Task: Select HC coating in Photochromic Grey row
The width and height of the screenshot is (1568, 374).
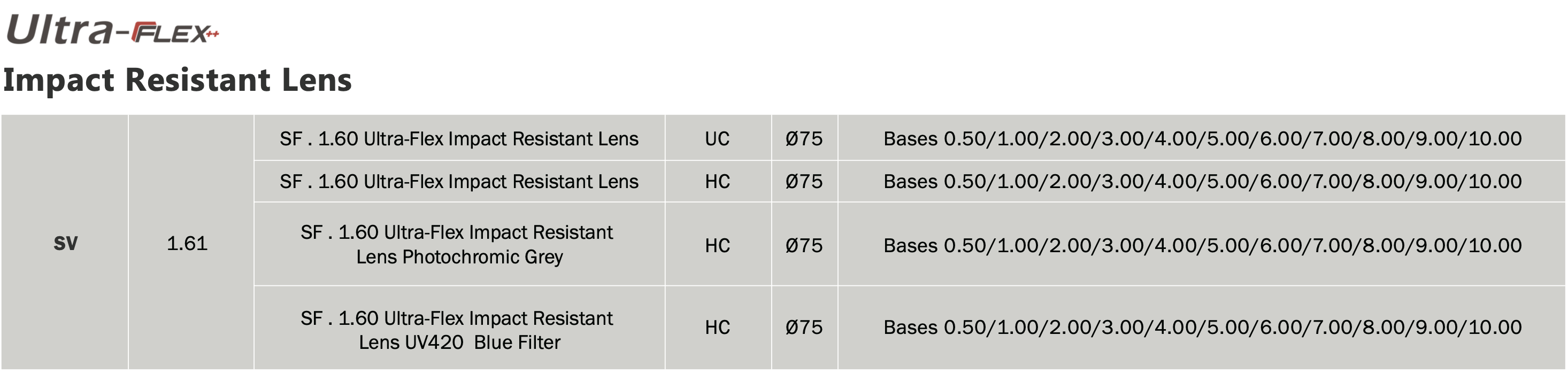Action: tap(718, 245)
